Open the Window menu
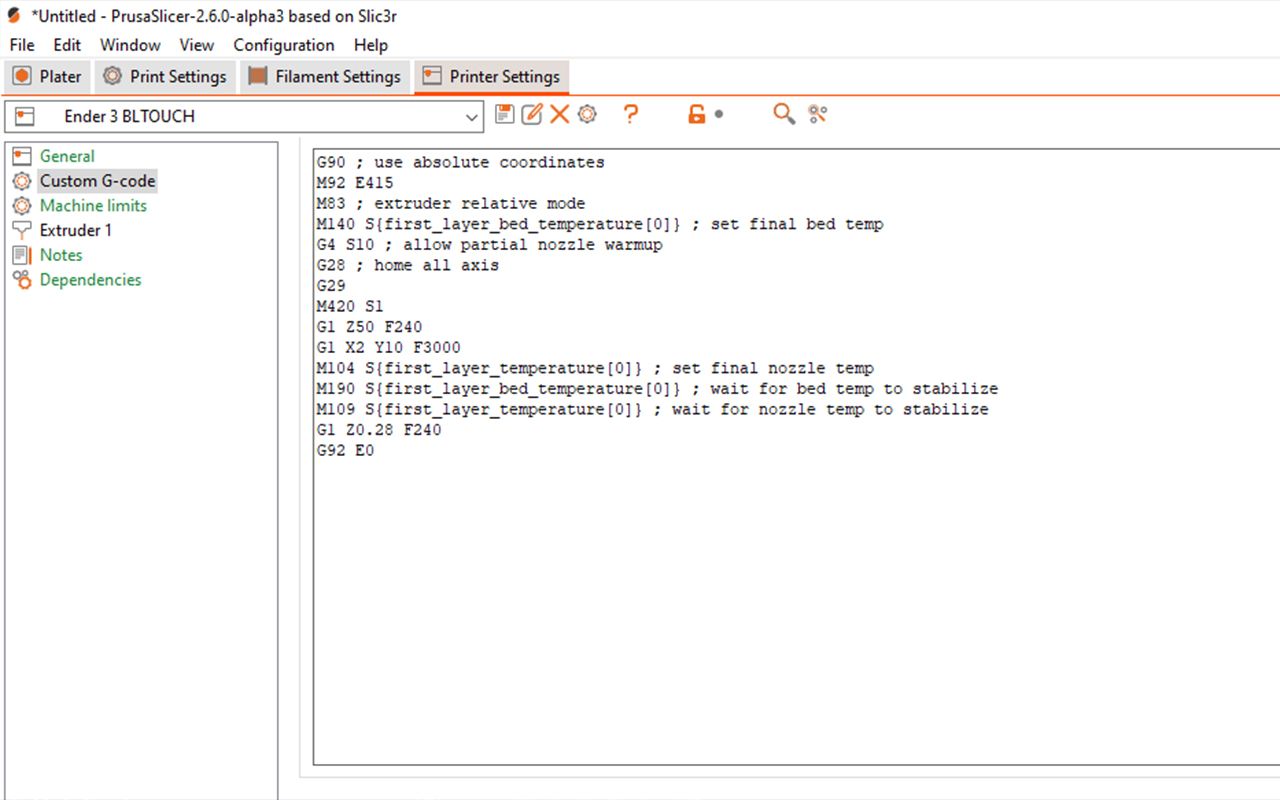Image resolution: width=1280 pixels, height=800 pixels. pyautogui.click(x=130, y=45)
